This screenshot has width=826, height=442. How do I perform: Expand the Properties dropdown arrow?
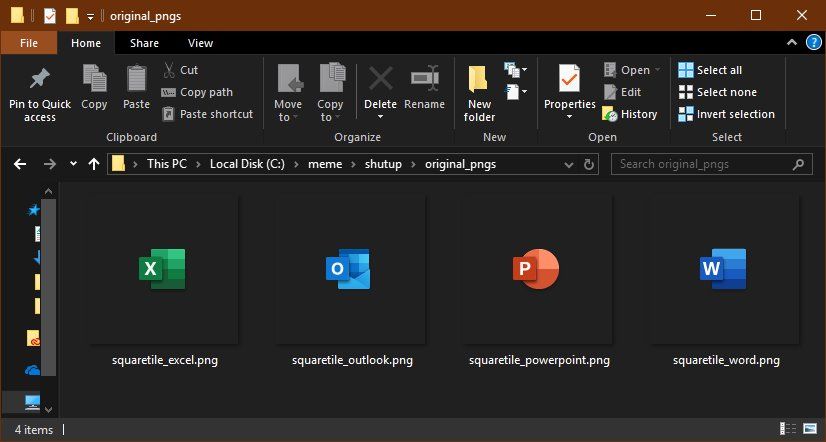[x=569, y=116]
